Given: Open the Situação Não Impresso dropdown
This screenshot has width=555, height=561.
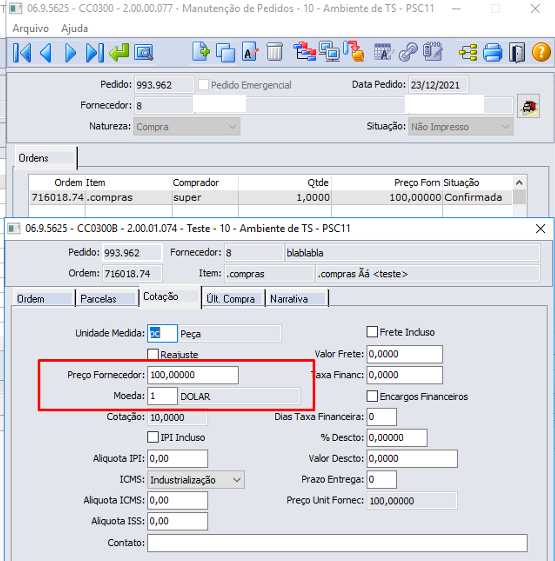Looking at the screenshot, I should 461,127.
